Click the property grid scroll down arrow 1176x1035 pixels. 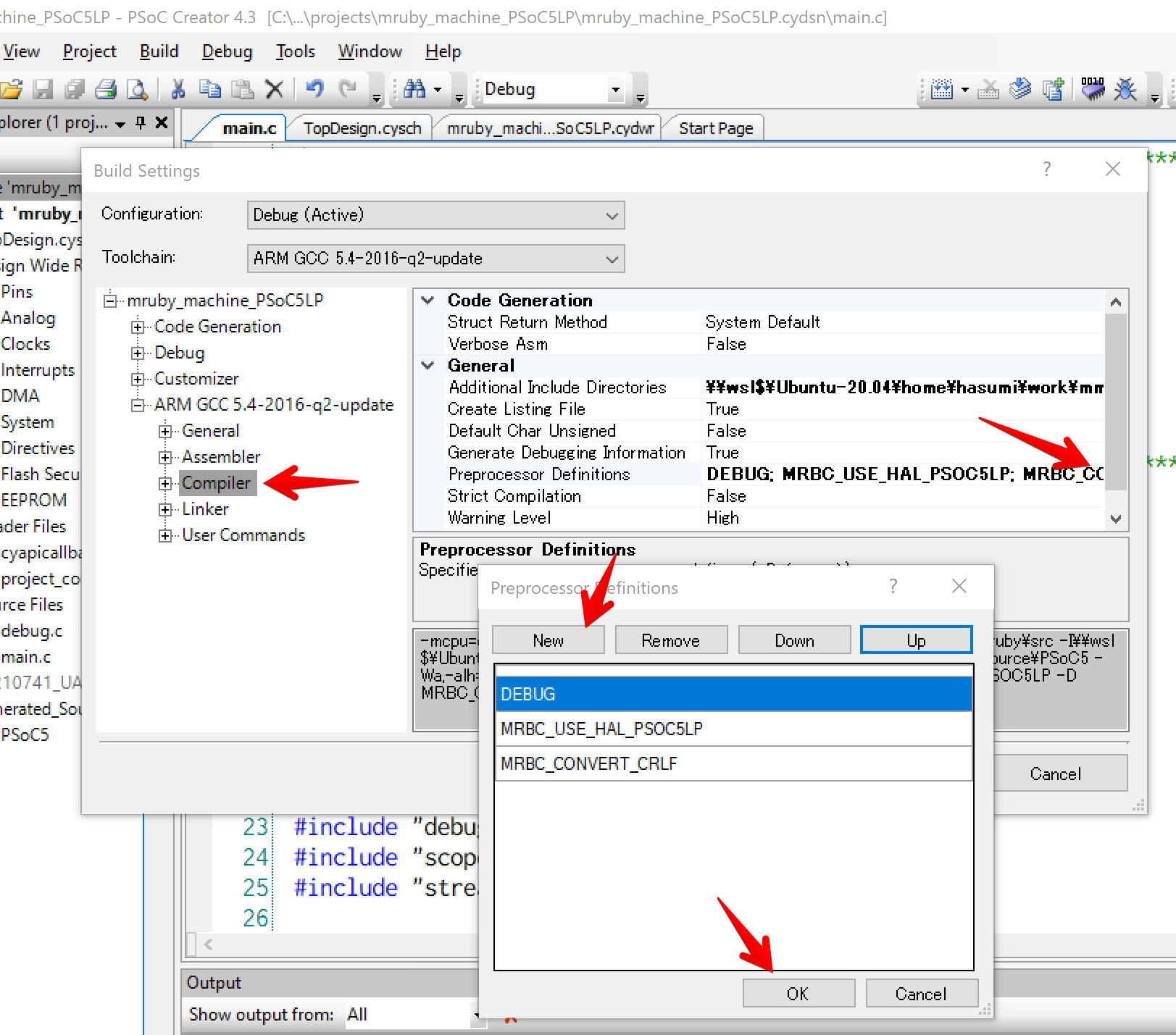pyautogui.click(x=1116, y=519)
